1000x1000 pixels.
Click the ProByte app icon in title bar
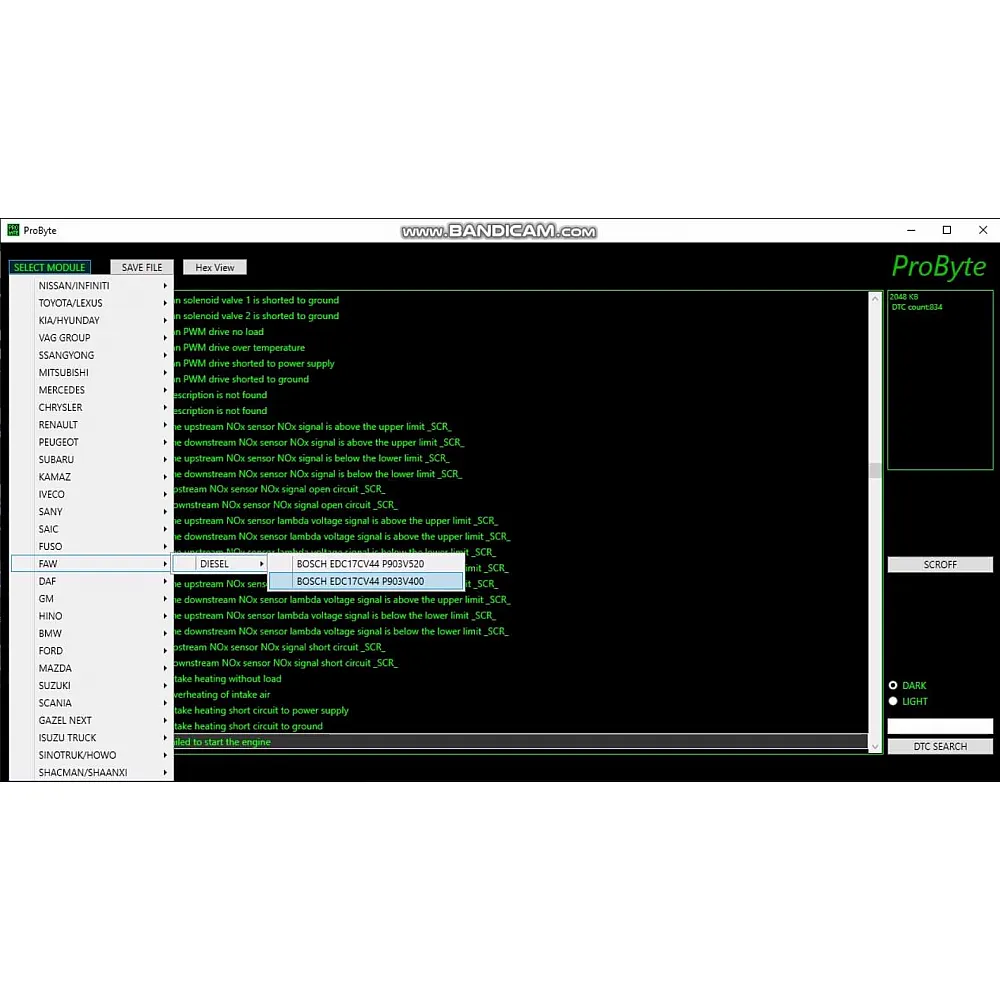click(13, 230)
